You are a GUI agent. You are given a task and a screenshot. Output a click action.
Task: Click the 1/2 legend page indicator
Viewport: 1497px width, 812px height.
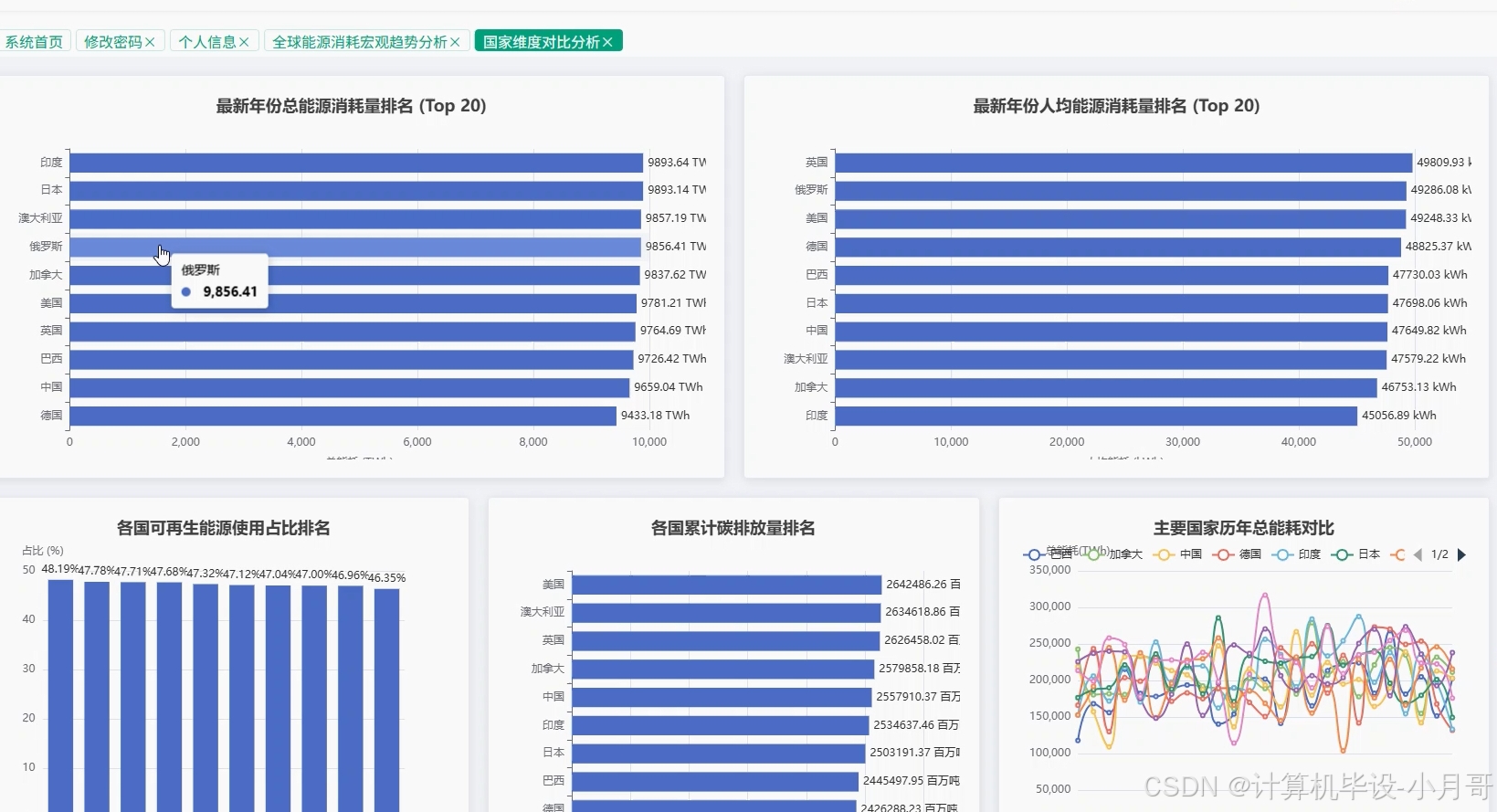tap(1439, 554)
